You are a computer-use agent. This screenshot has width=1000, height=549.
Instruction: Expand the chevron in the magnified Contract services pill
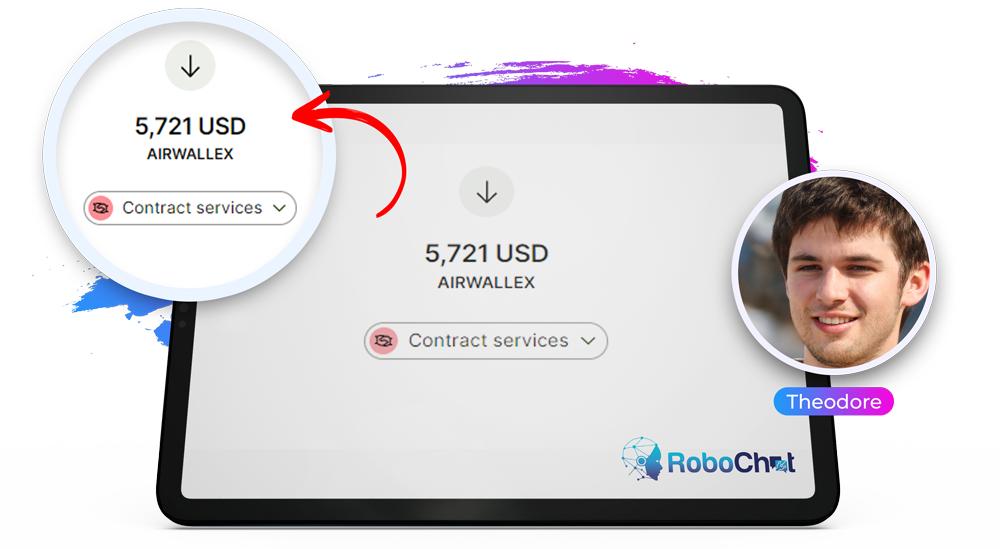pos(279,208)
